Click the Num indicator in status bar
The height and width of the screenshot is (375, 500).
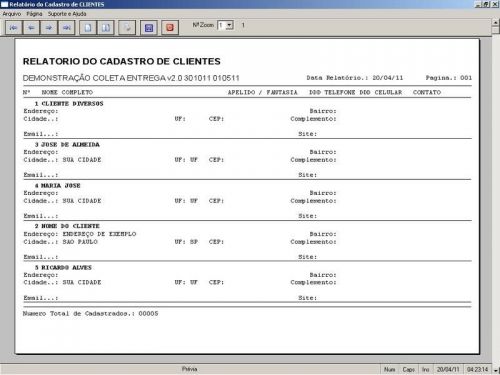tap(389, 369)
